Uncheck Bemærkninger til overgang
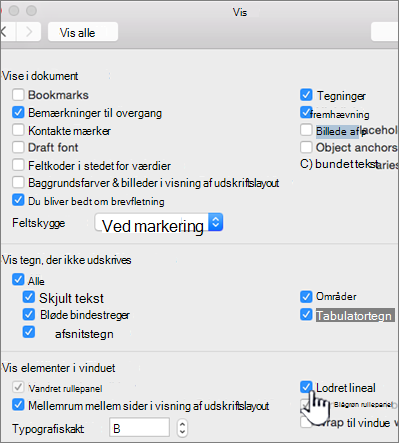The width and height of the screenshot is (399, 443). tap(18, 113)
